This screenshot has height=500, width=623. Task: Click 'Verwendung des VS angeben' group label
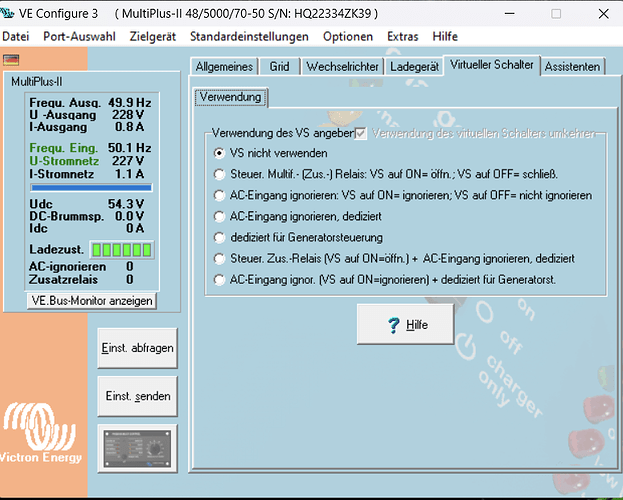[283, 133]
